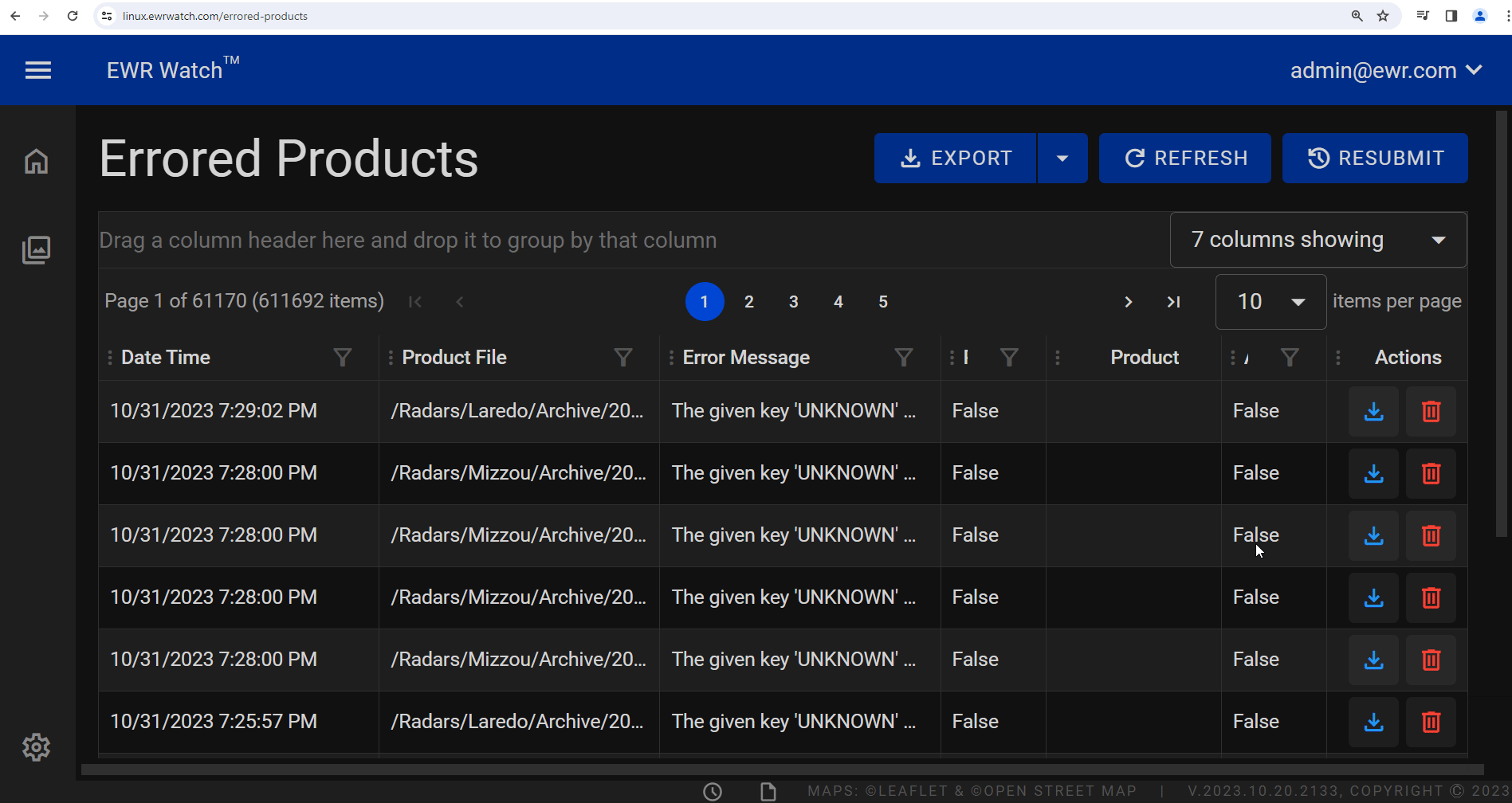Viewport: 1512px width, 803px height.
Task: Go to page 5
Action: pos(883,302)
